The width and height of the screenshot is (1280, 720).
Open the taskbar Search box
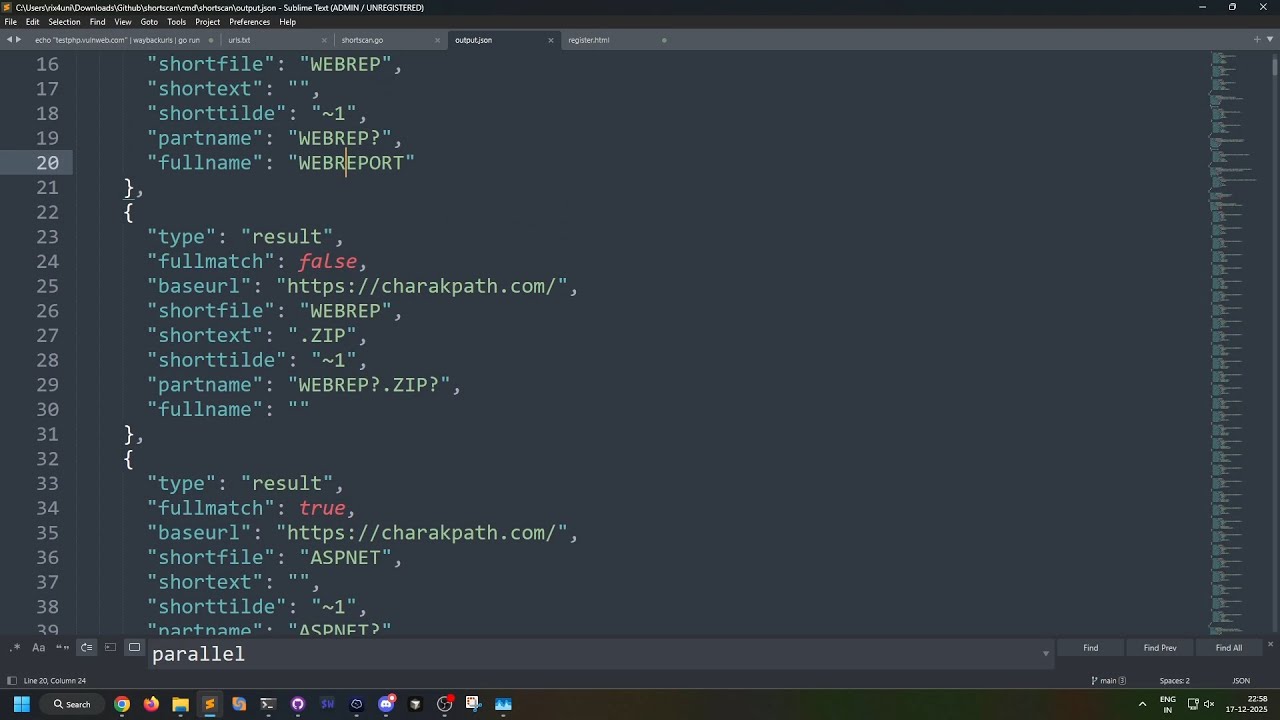pos(72,704)
